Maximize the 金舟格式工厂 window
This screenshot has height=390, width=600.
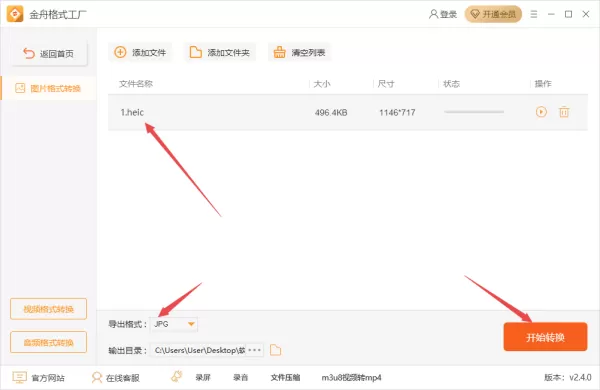click(x=569, y=14)
